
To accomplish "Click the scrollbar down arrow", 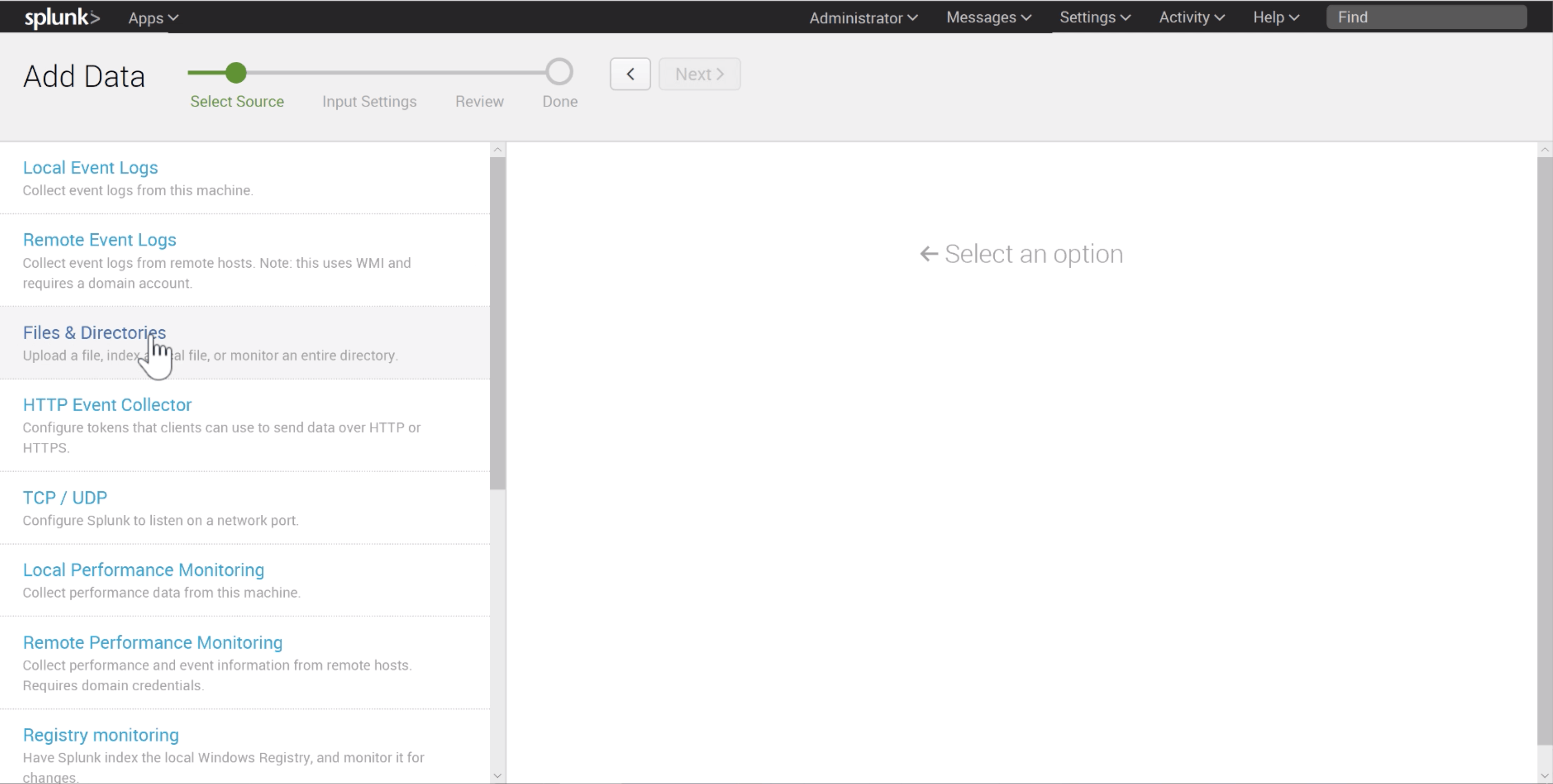I will pyautogui.click(x=497, y=775).
